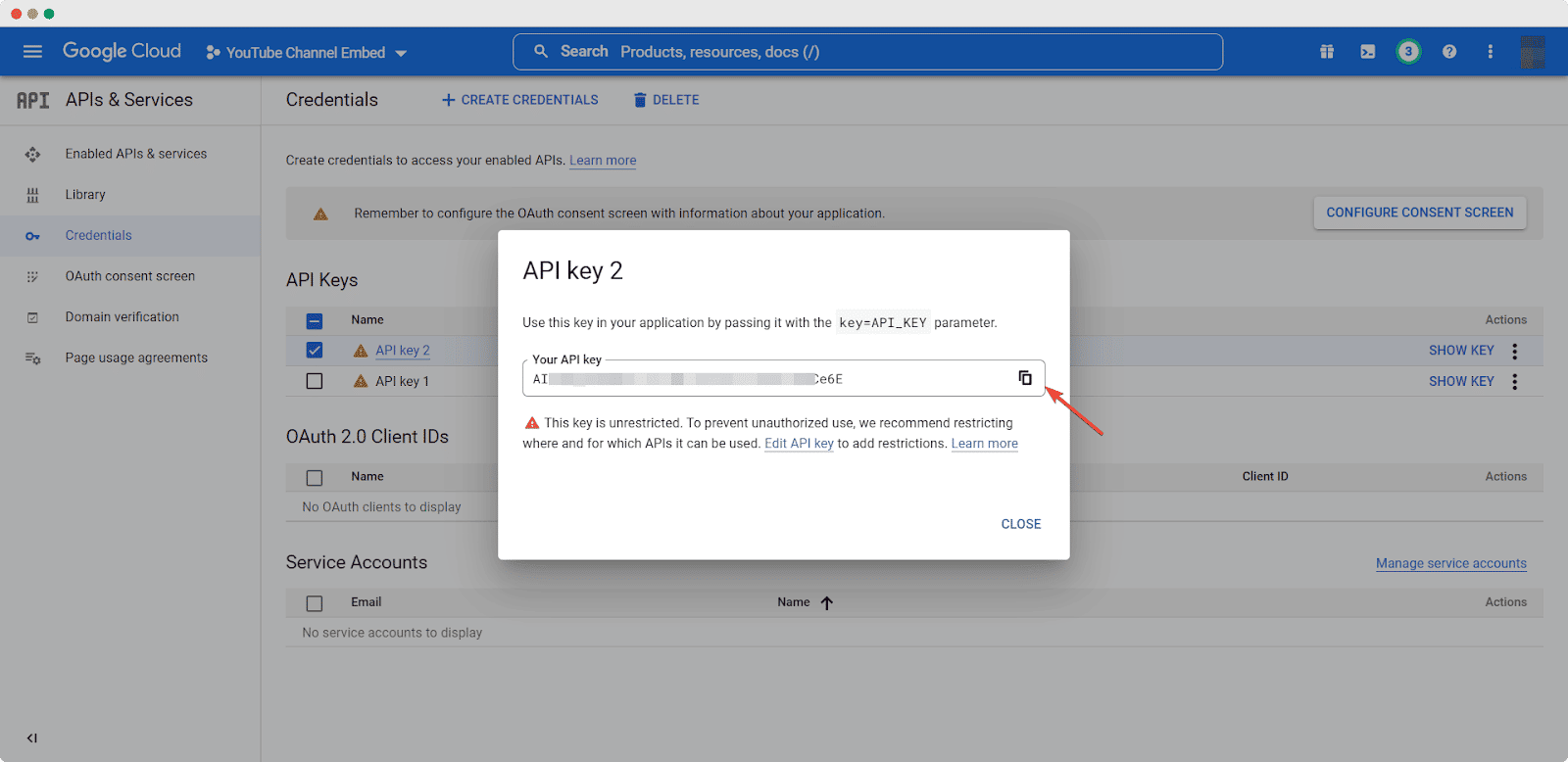Click the Edit API key link

[799, 444]
